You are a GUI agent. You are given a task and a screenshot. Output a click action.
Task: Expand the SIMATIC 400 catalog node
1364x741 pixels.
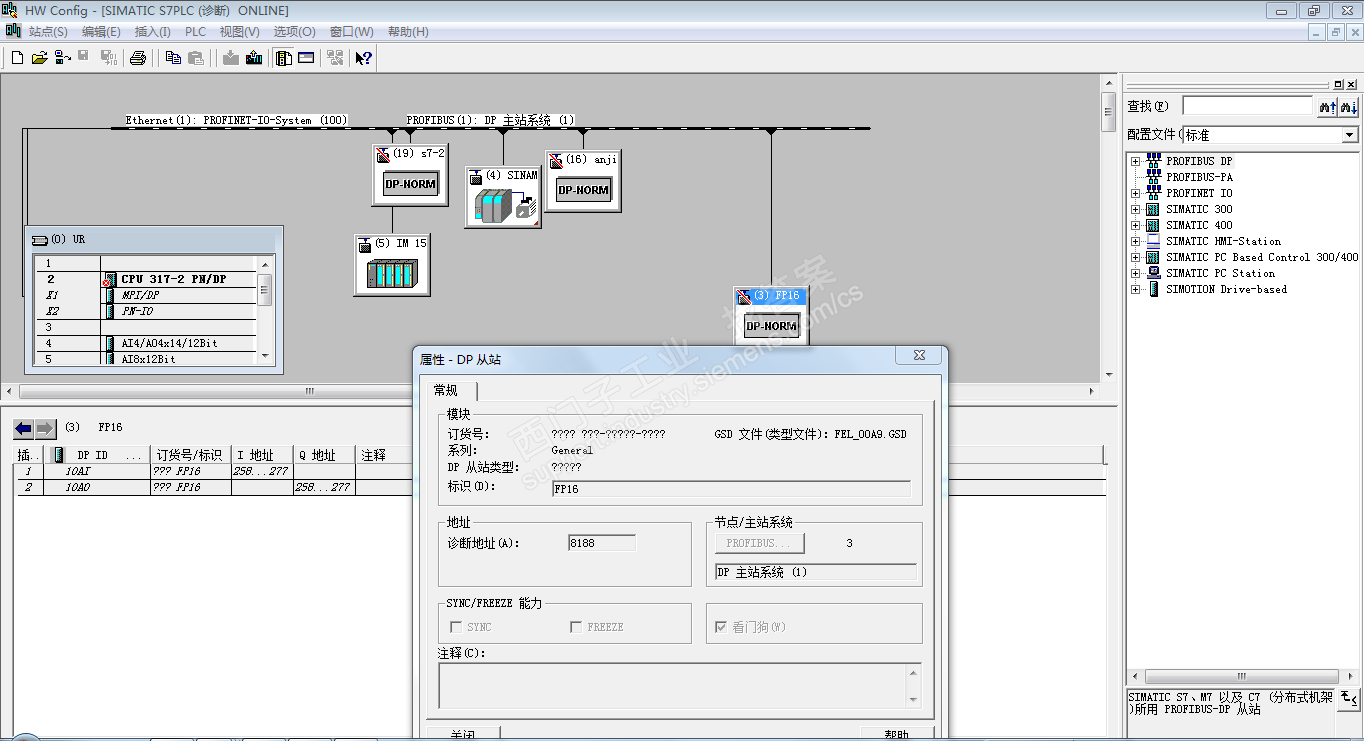tap(1135, 225)
